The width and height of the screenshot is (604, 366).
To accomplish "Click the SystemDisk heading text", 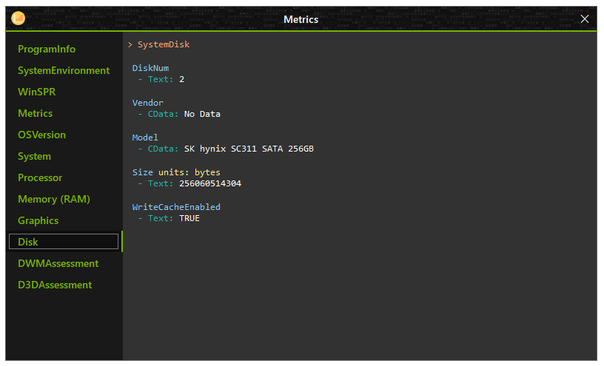I will click(x=164, y=45).
